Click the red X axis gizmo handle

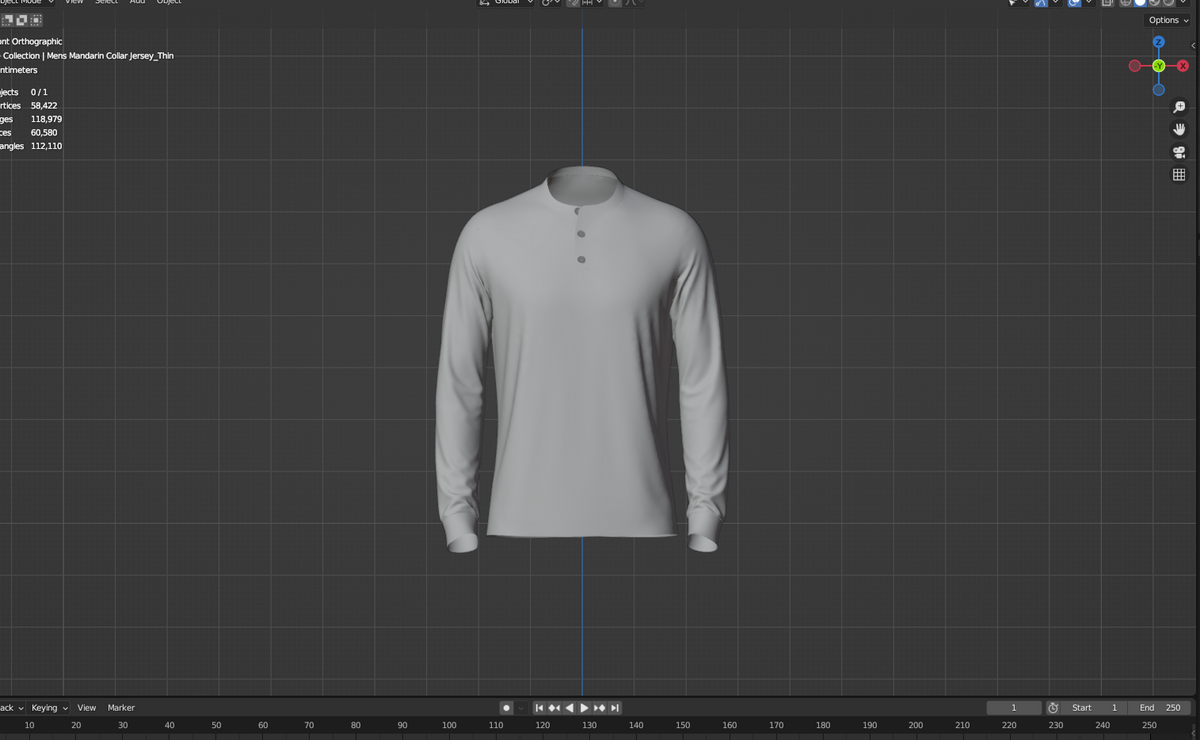[x=1182, y=65]
